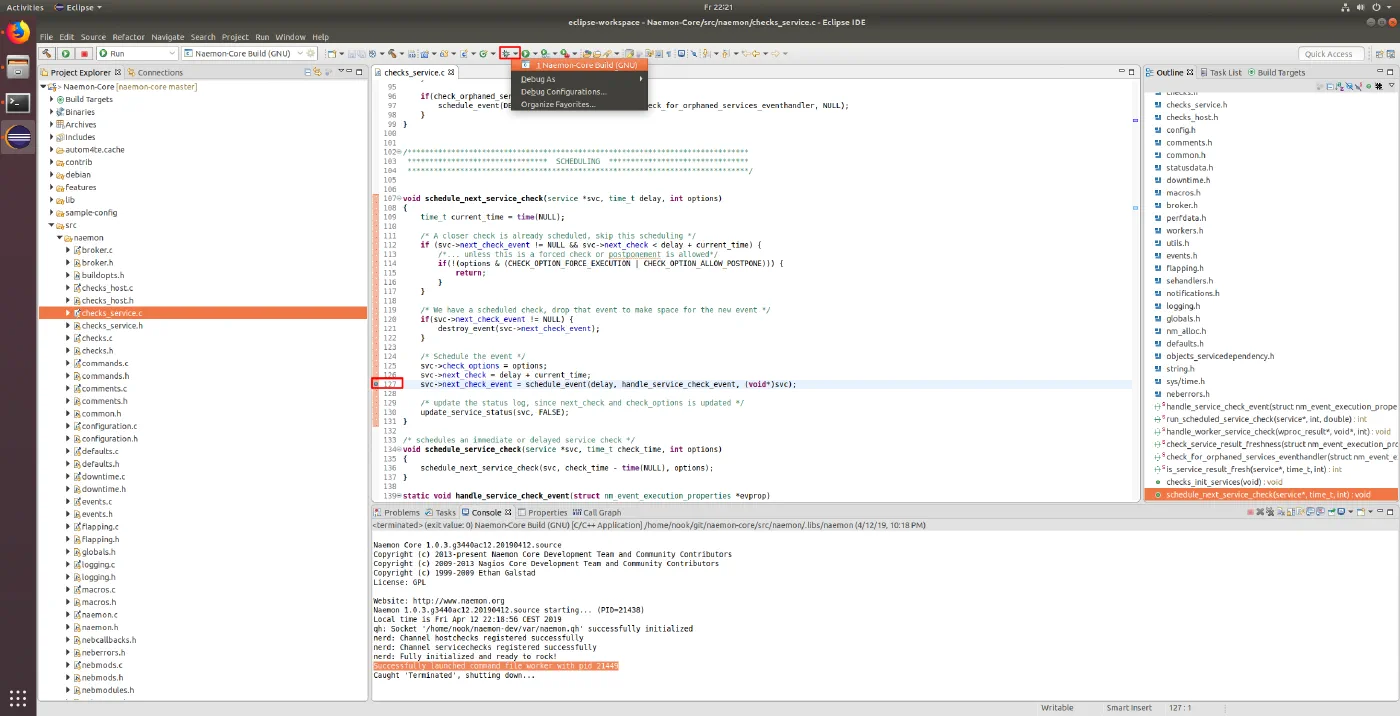Open Files manager from the dock
1400x716 pixels.
pos(18,67)
